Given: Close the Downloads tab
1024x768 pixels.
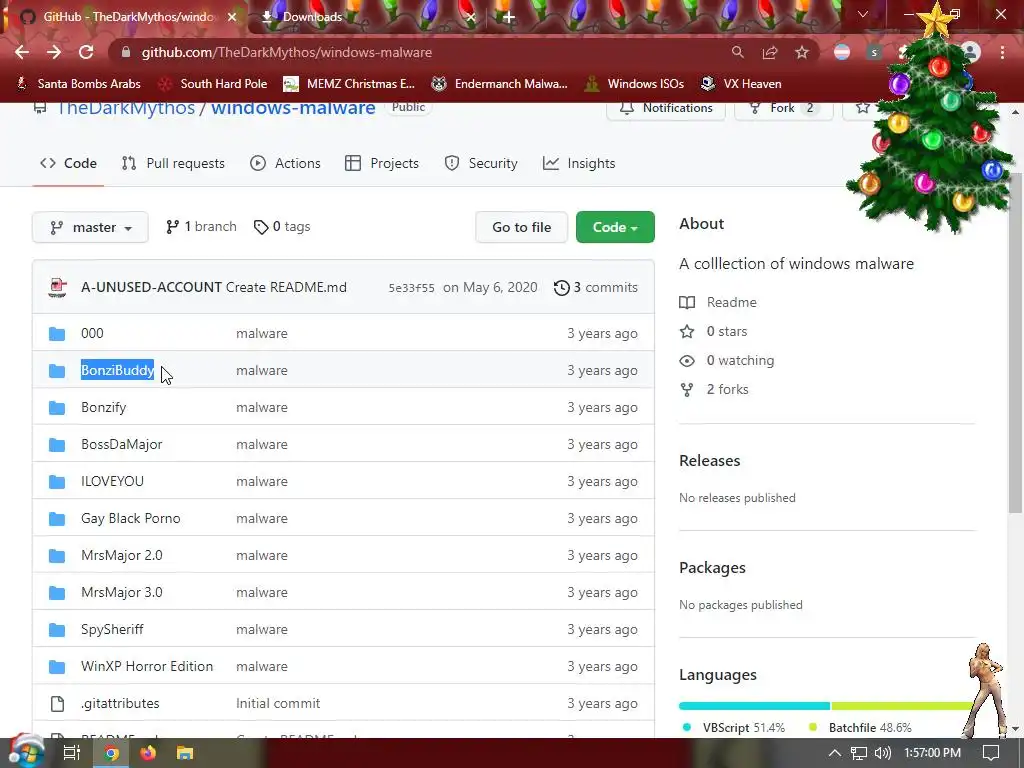Looking at the screenshot, I should (x=470, y=17).
